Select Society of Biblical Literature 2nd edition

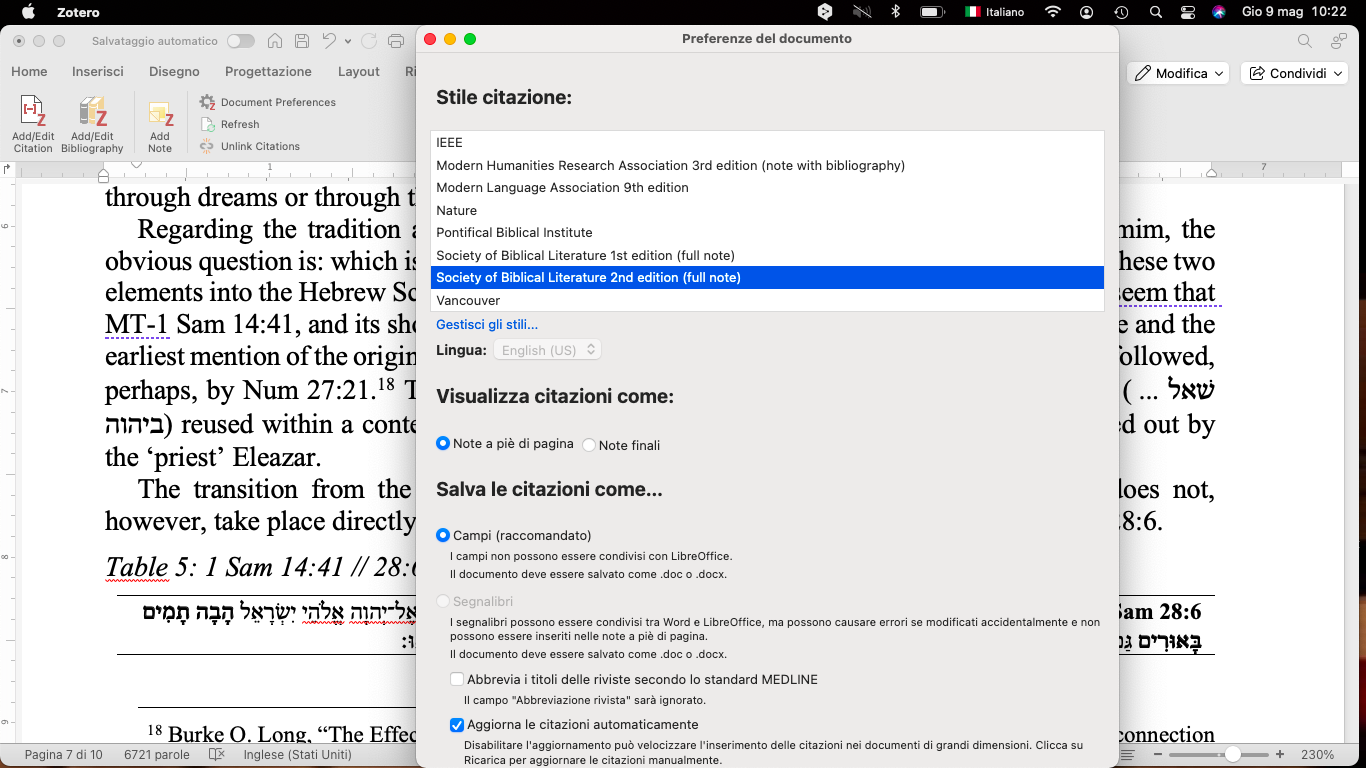(767, 277)
